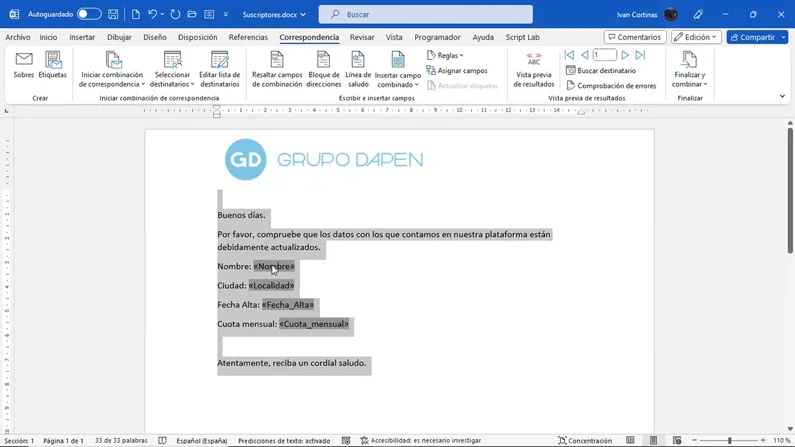Go to last record arrow
The image size is (795, 447).
[x=640, y=55]
